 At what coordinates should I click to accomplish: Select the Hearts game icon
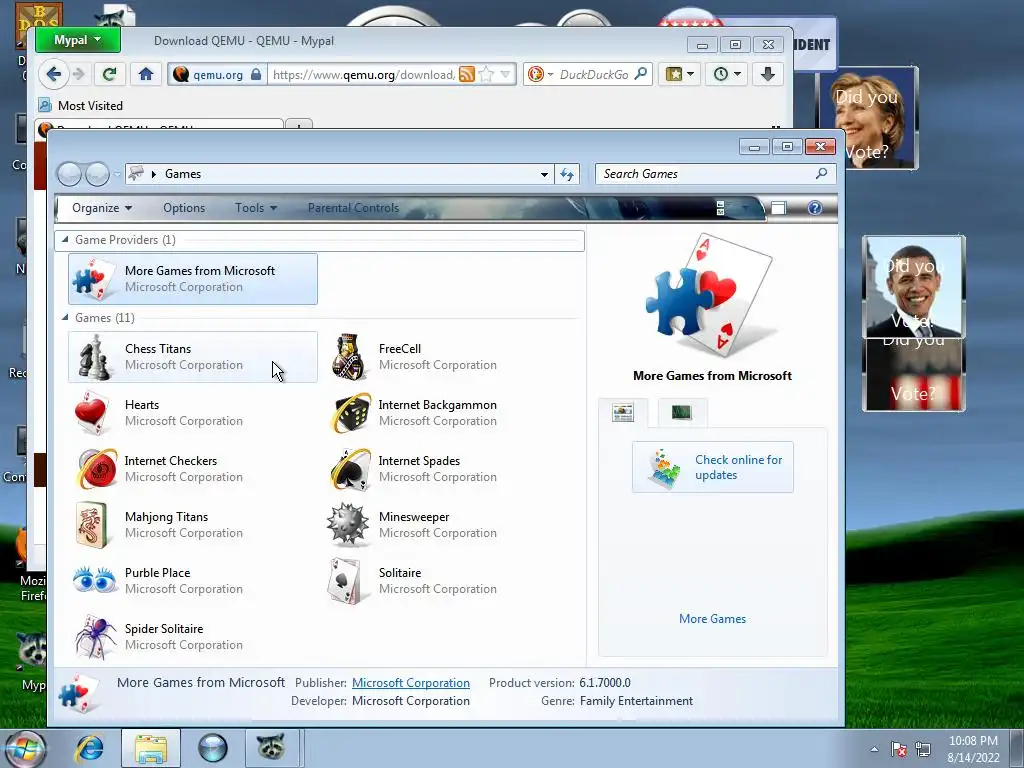coord(91,413)
